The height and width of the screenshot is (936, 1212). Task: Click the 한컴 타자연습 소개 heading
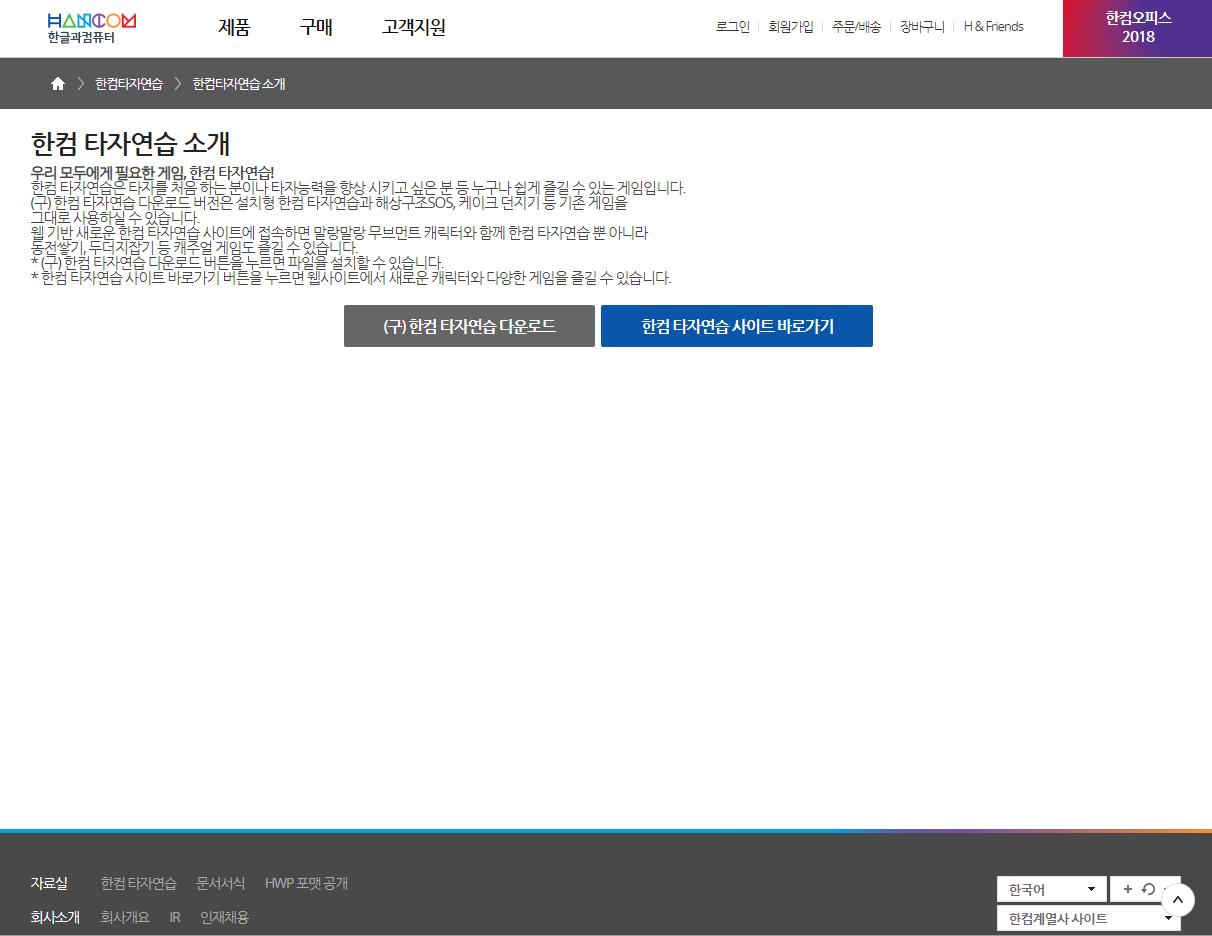coord(131,143)
